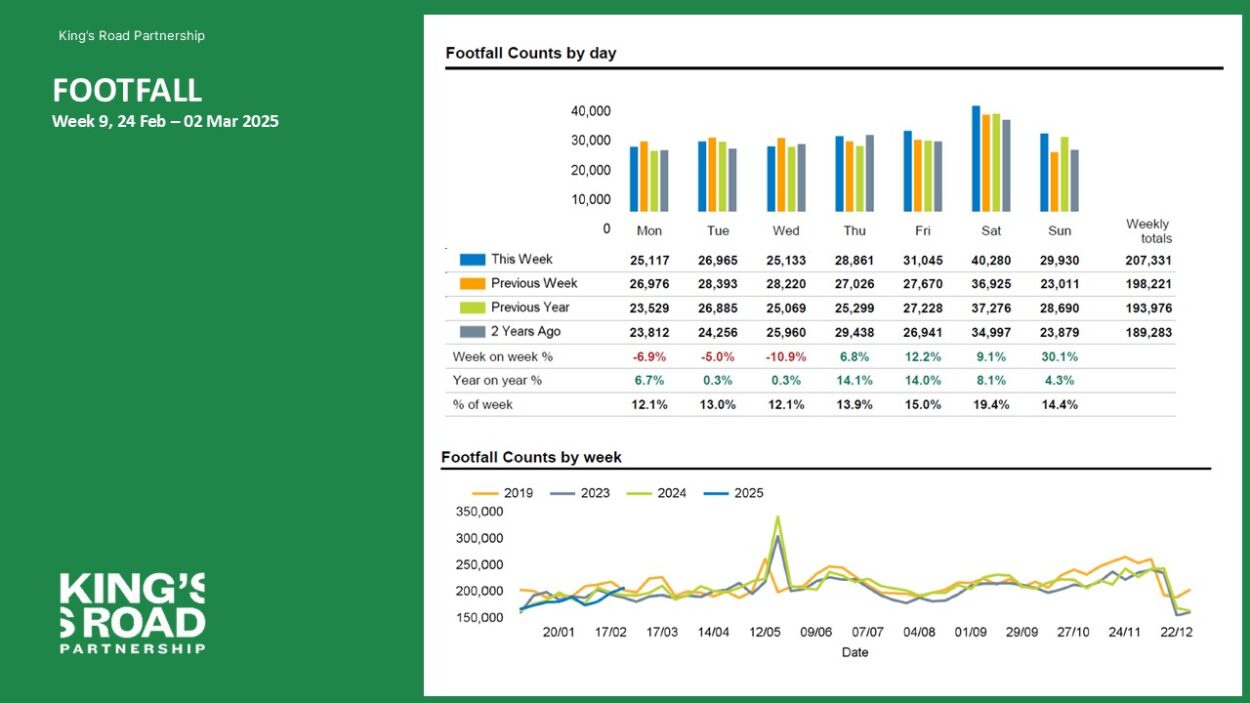Click This Week Friday value 31,045
The width and height of the screenshot is (1250, 703).
click(922, 260)
